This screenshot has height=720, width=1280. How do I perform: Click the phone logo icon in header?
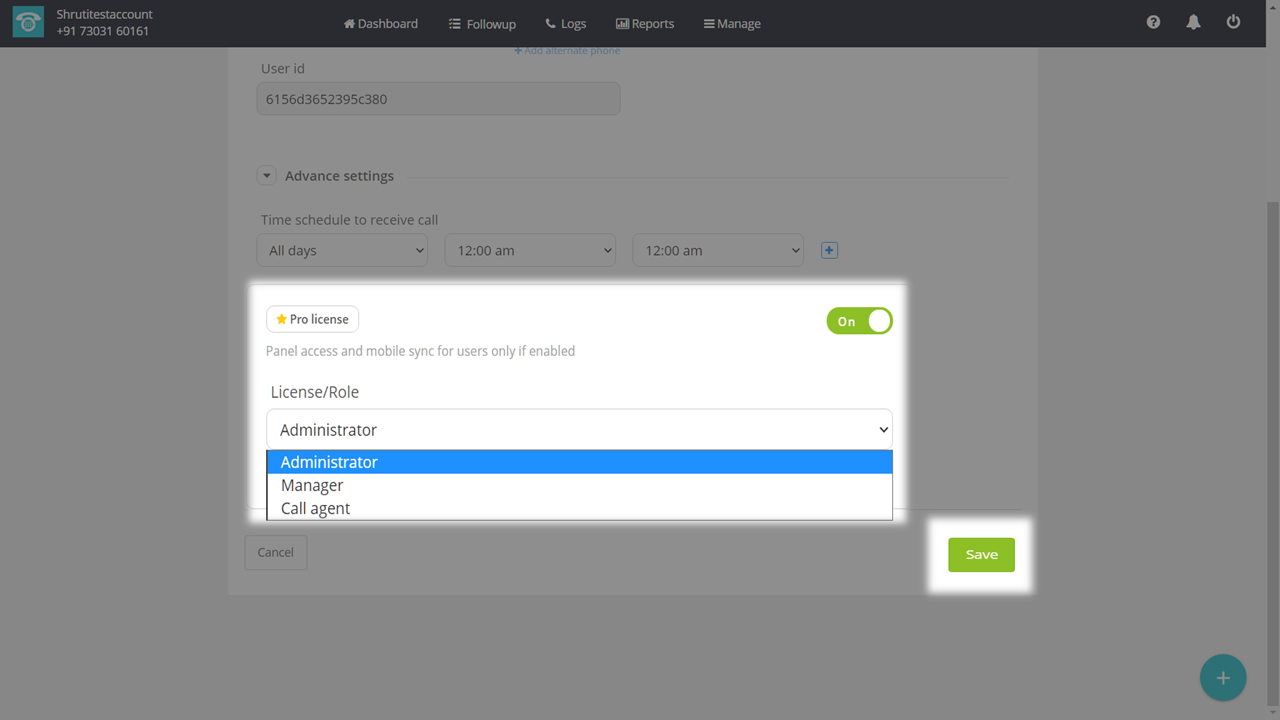(x=28, y=23)
